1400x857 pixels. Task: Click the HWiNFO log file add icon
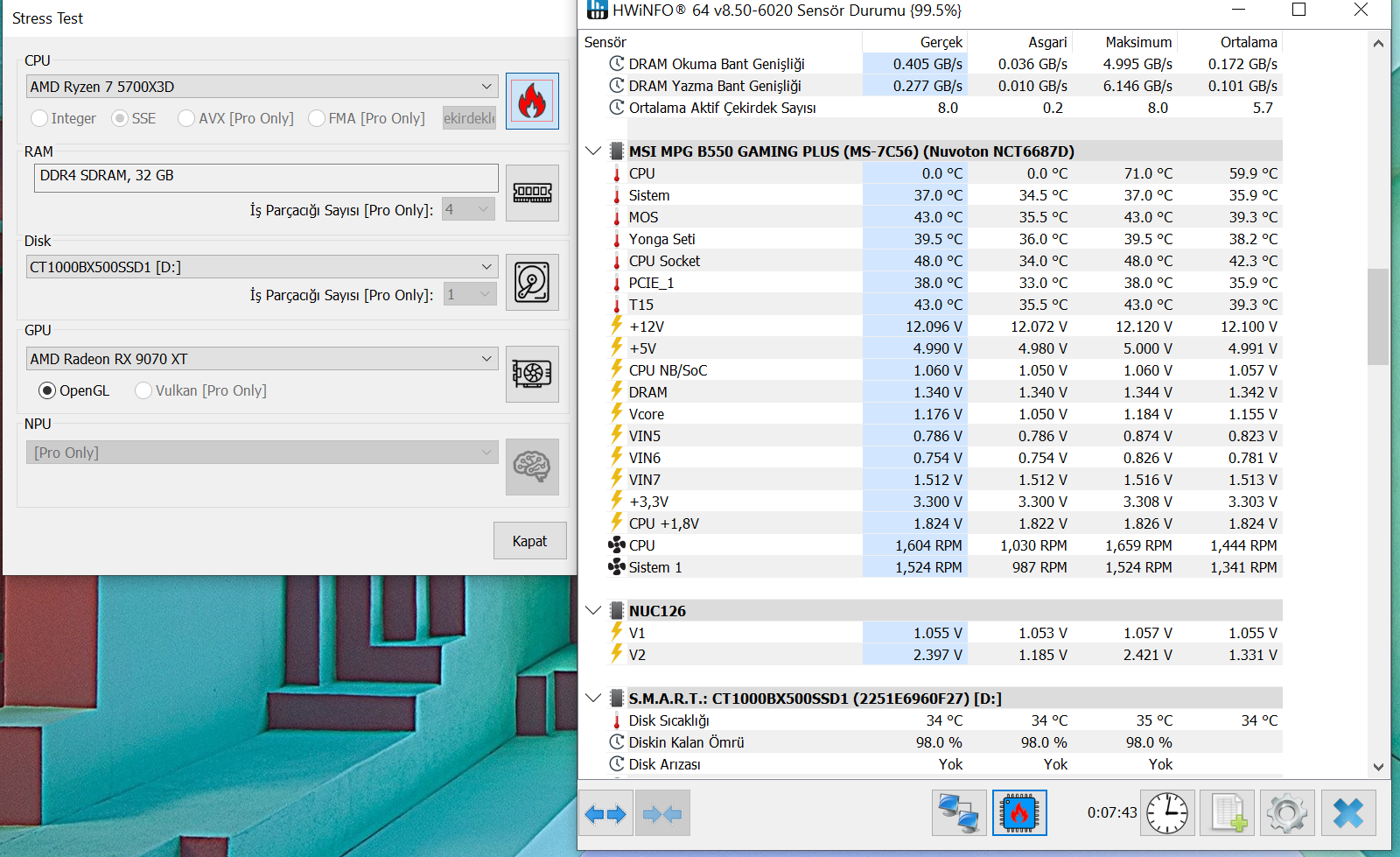(x=1228, y=813)
